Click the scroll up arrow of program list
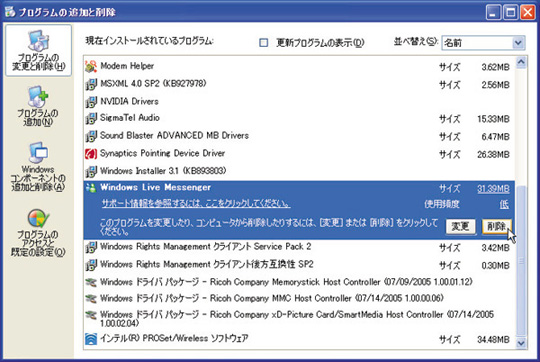Image resolution: width=540 pixels, height=362 pixels. pyautogui.click(x=521, y=62)
